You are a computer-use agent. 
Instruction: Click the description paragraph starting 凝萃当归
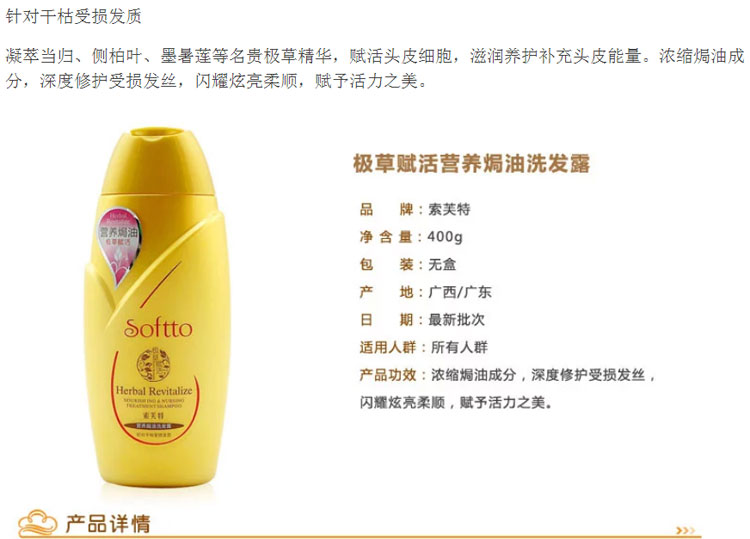375,68
